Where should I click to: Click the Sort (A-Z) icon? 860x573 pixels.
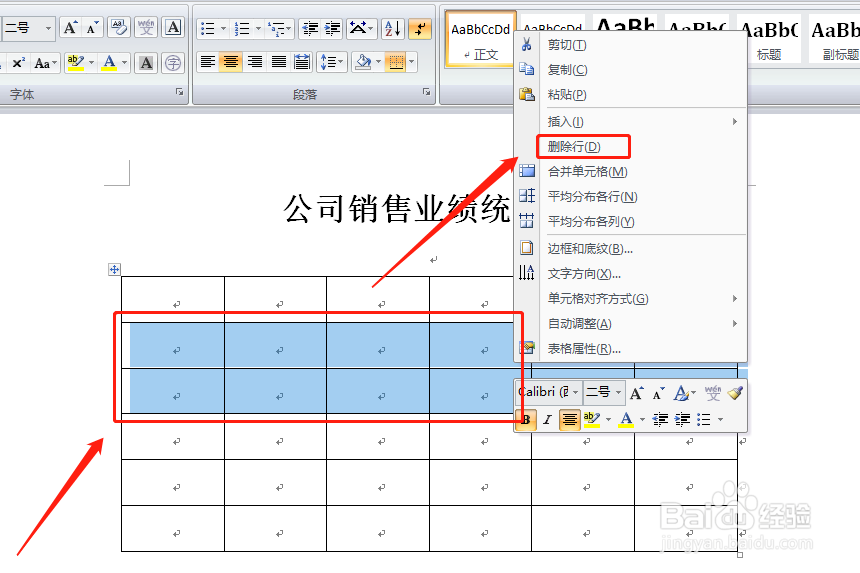pyautogui.click(x=393, y=28)
